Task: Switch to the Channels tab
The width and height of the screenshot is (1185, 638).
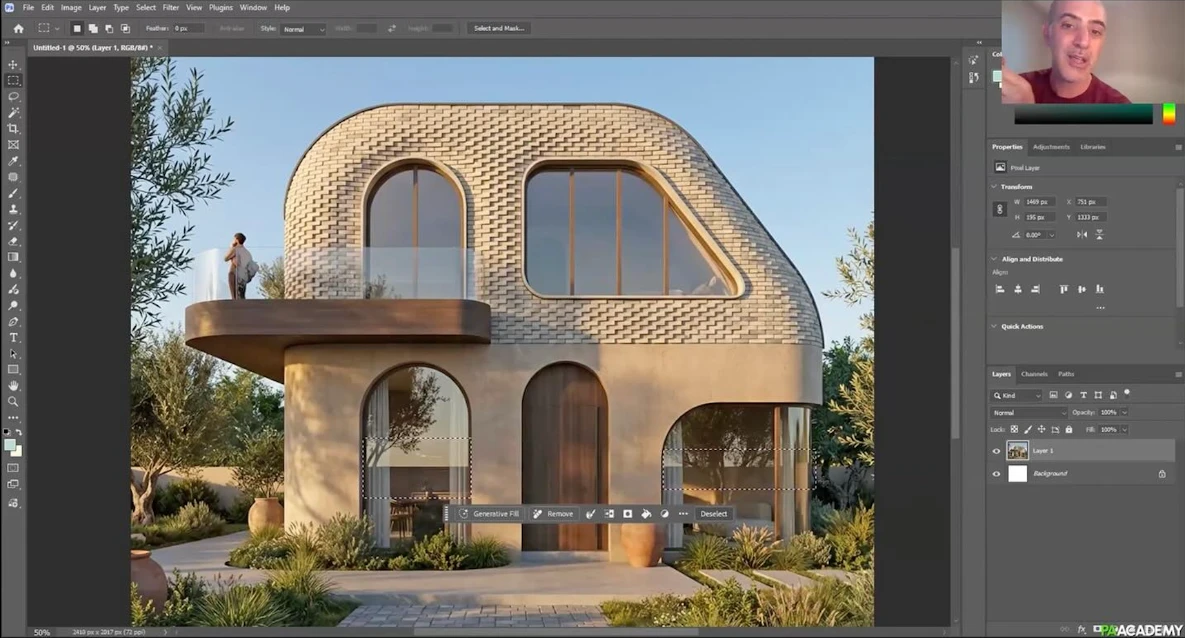Action: click(x=1034, y=374)
